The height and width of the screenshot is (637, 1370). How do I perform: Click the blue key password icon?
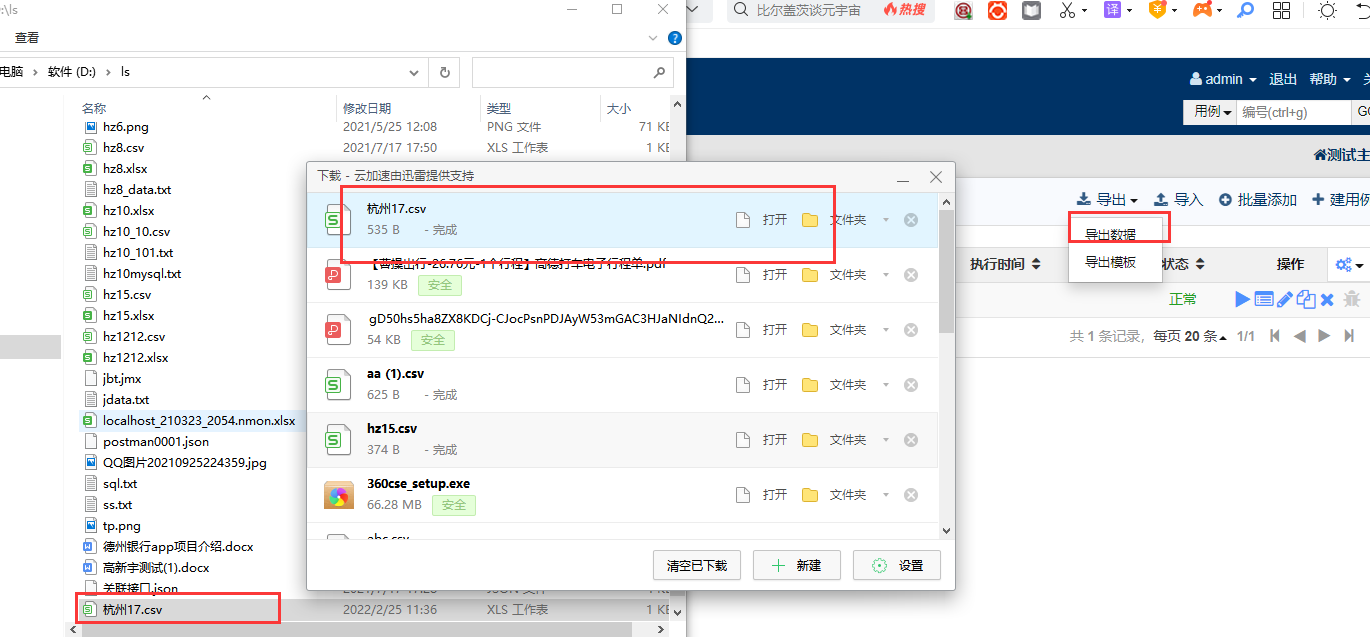(x=1246, y=10)
